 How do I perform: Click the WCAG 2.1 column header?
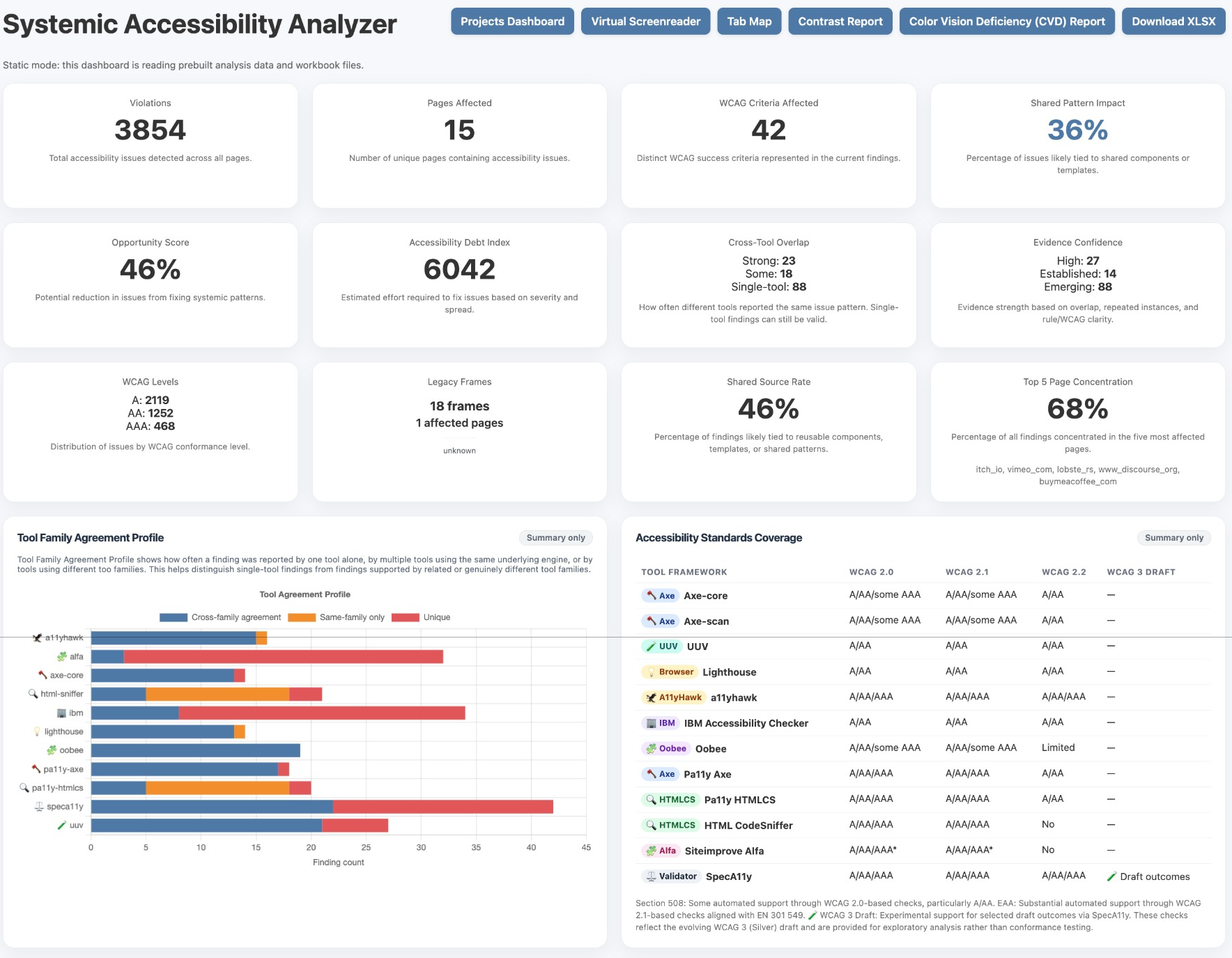pyautogui.click(x=967, y=572)
